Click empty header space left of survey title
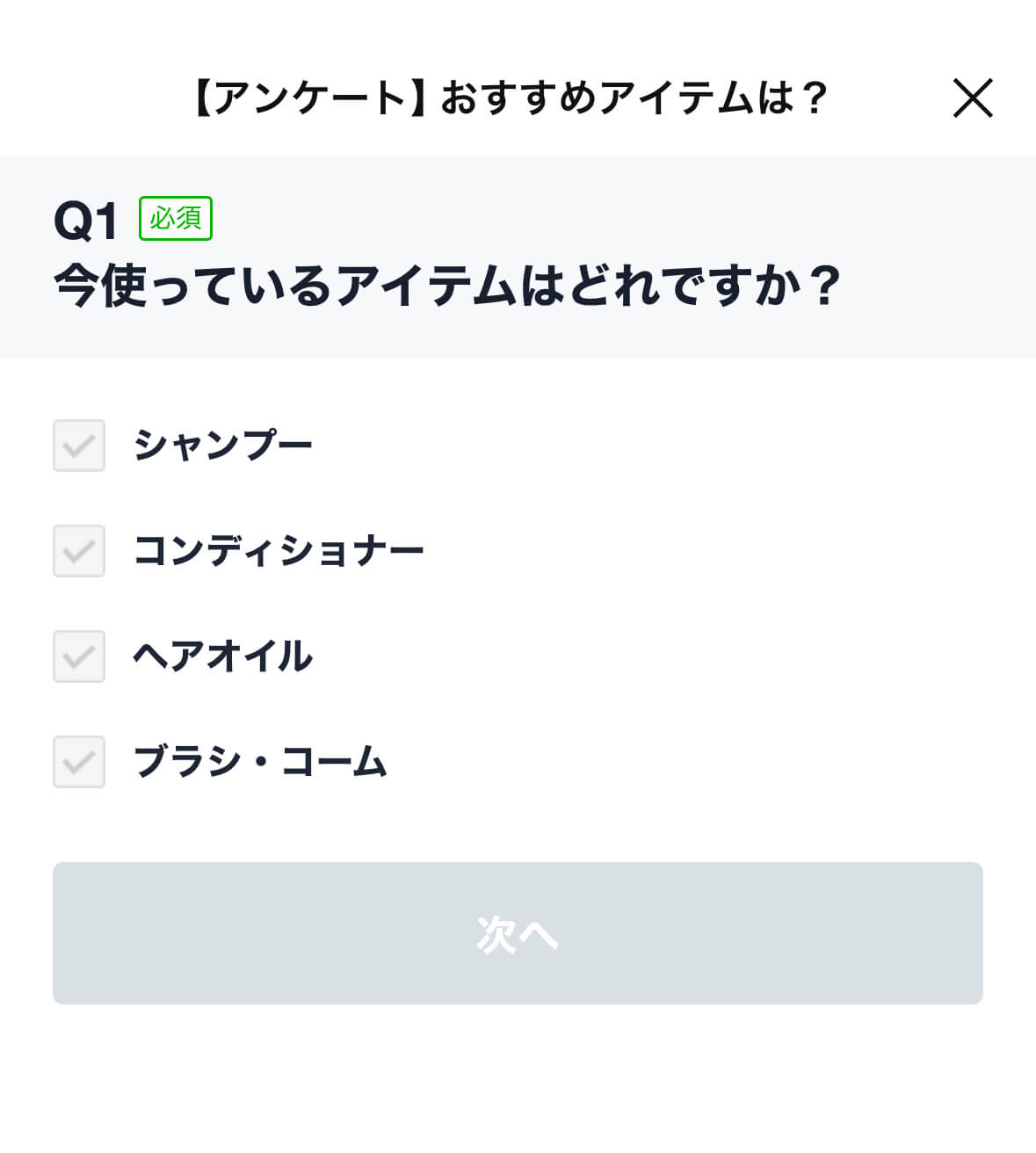 [x=88, y=98]
